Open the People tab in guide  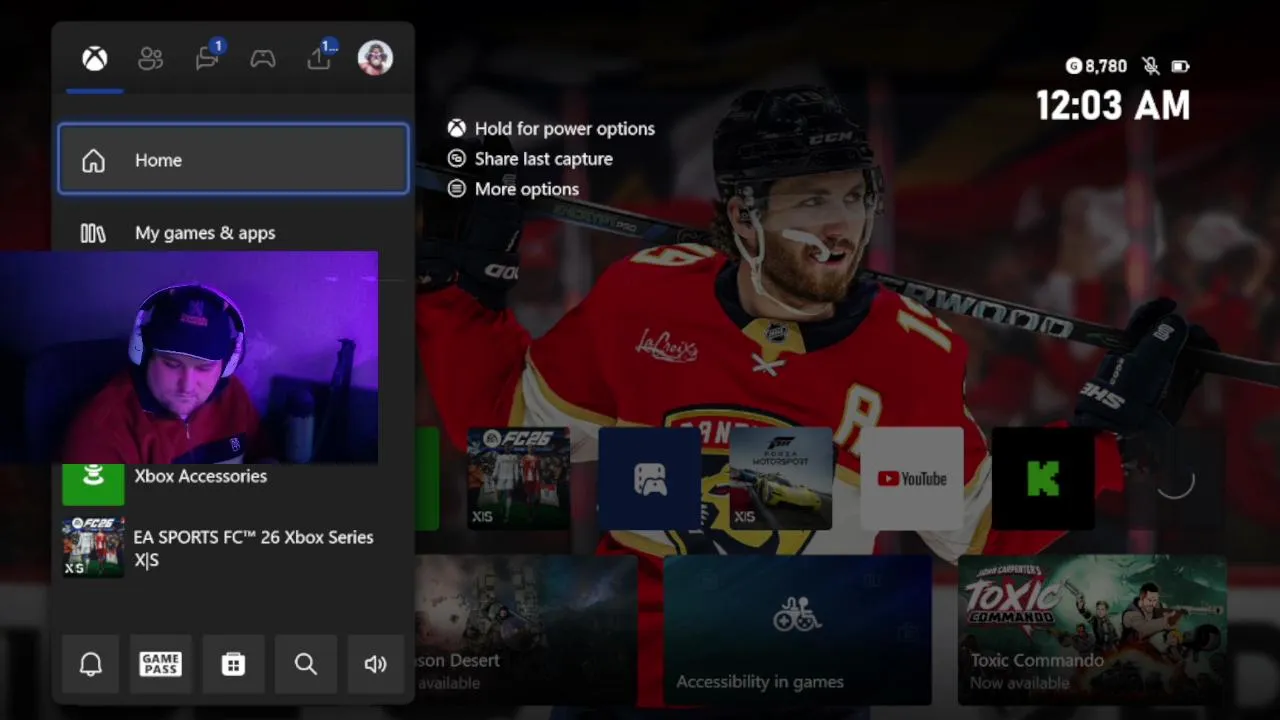point(151,59)
